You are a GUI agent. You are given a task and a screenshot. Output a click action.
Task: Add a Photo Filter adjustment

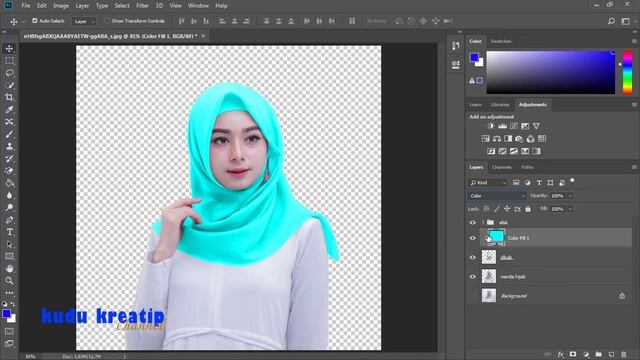pos(519,139)
